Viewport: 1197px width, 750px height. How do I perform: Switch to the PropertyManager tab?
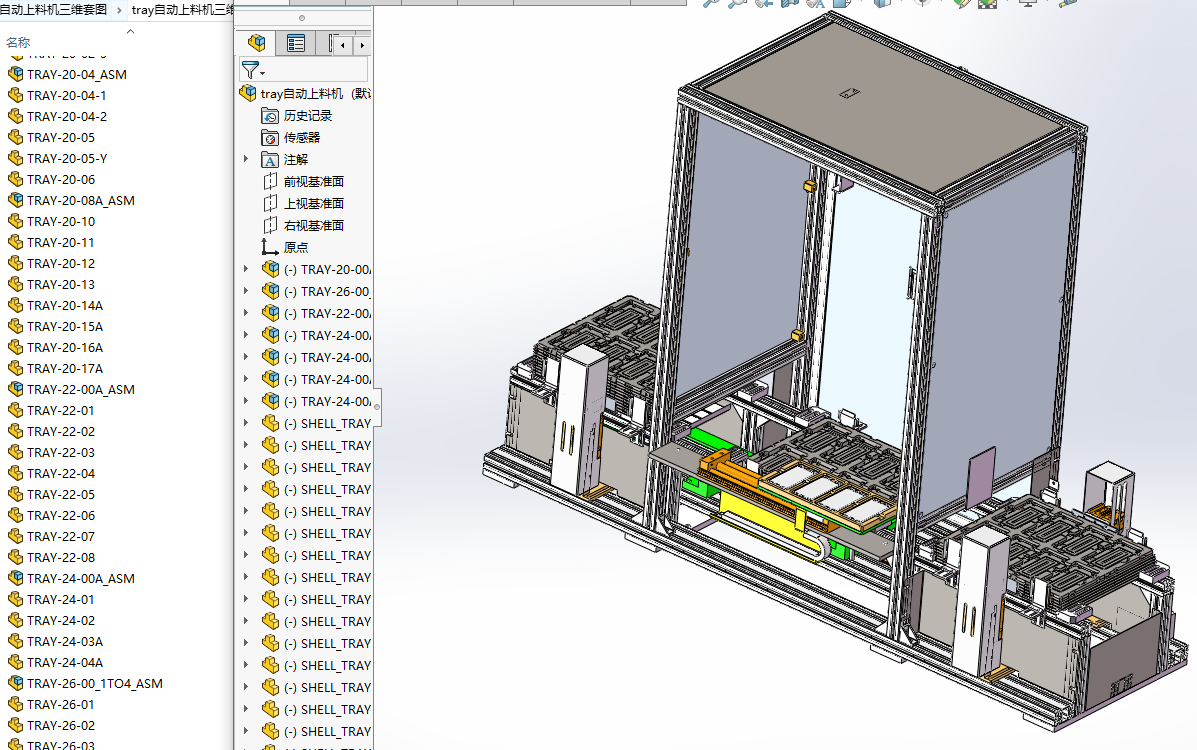coord(296,43)
